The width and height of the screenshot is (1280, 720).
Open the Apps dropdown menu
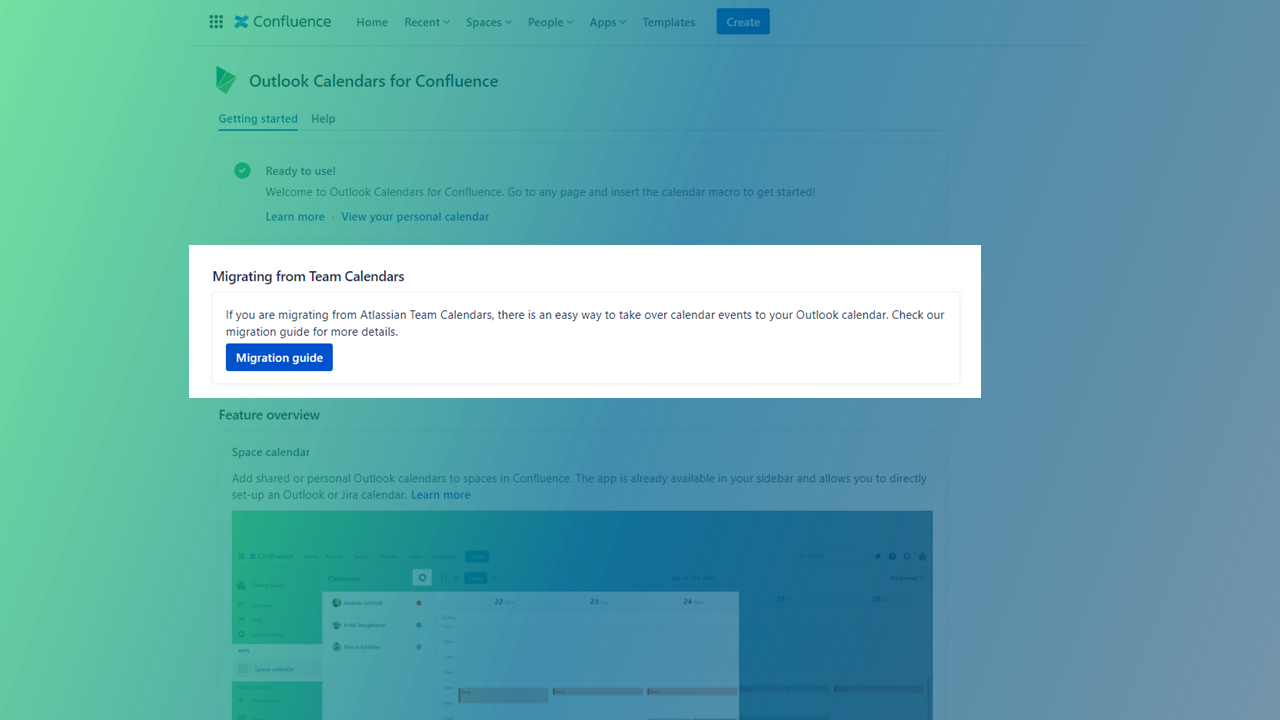607,22
